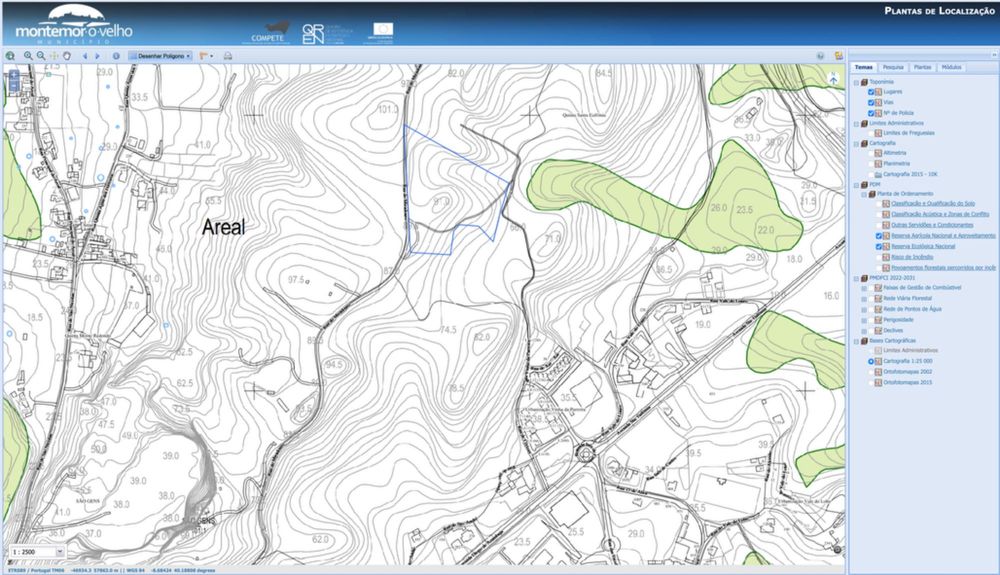Collapse the side panel with double-arrow icon
Screen dimensions: 1000x575
tap(994, 55)
